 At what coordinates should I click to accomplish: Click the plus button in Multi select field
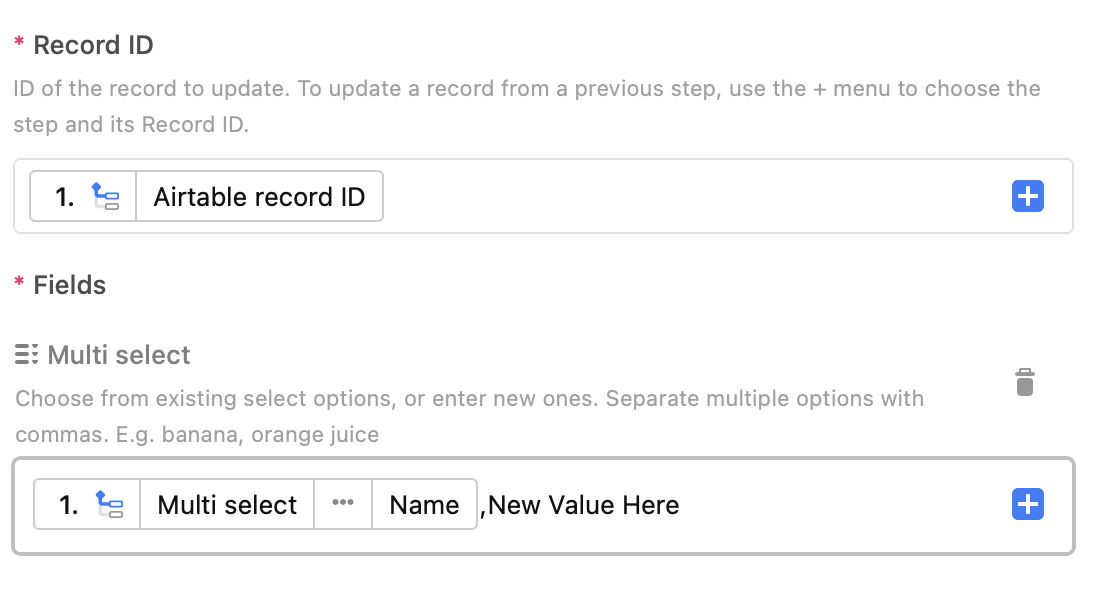coord(1028,505)
